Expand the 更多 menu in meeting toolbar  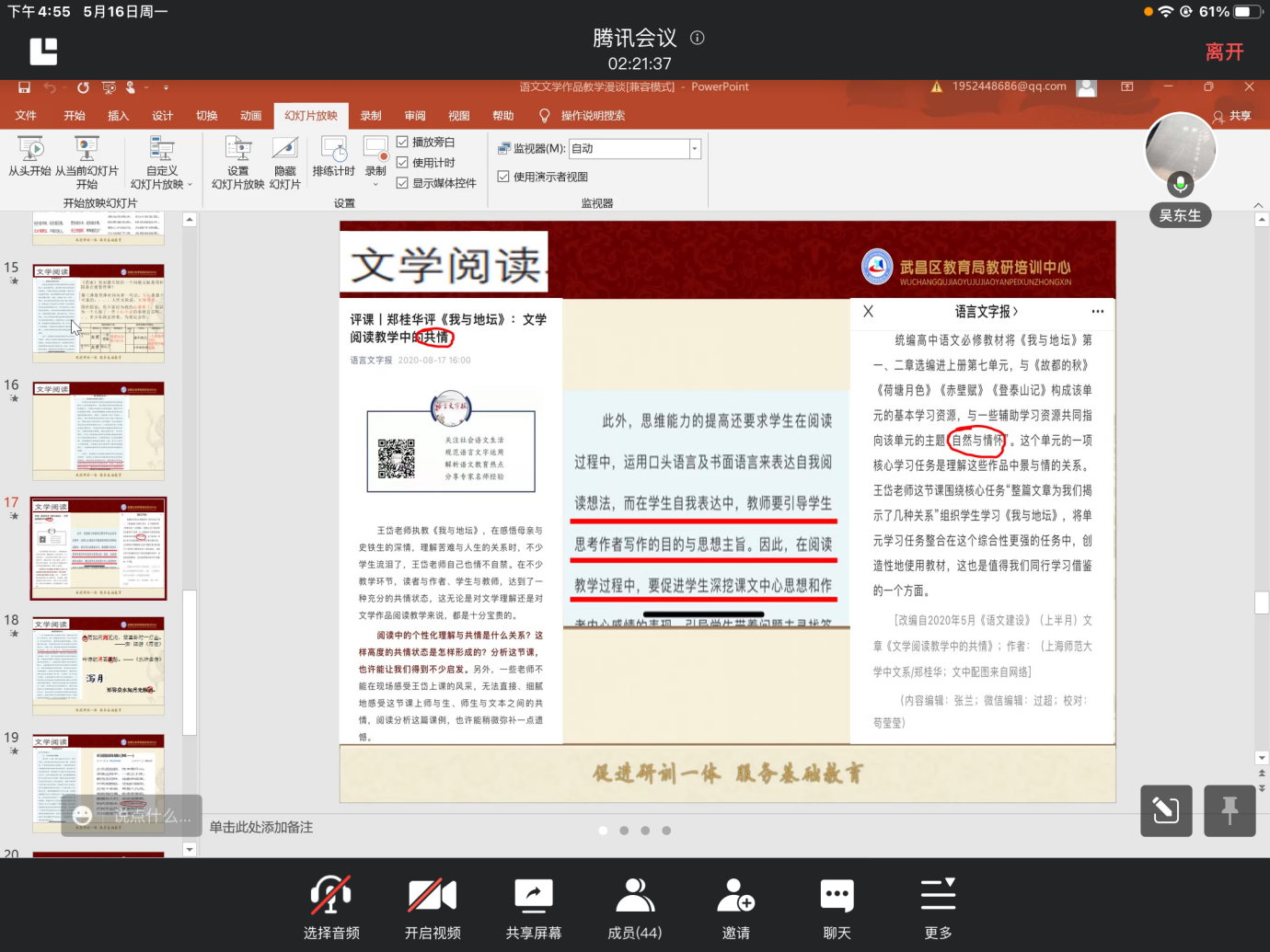(x=938, y=895)
